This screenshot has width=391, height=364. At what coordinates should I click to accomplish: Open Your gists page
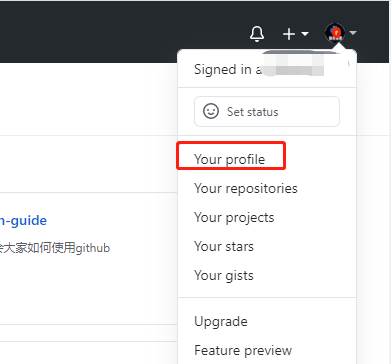pyautogui.click(x=224, y=276)
